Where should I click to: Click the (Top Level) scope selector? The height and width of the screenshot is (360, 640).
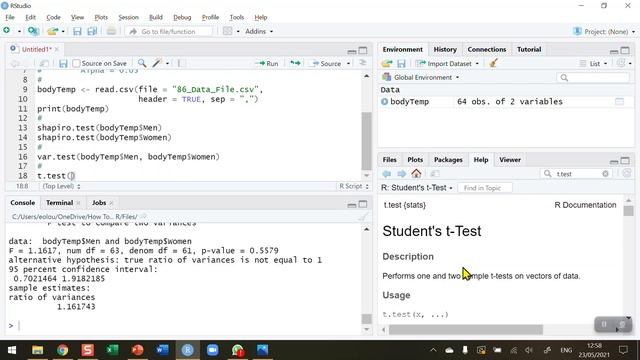click(x=61, y=186)
